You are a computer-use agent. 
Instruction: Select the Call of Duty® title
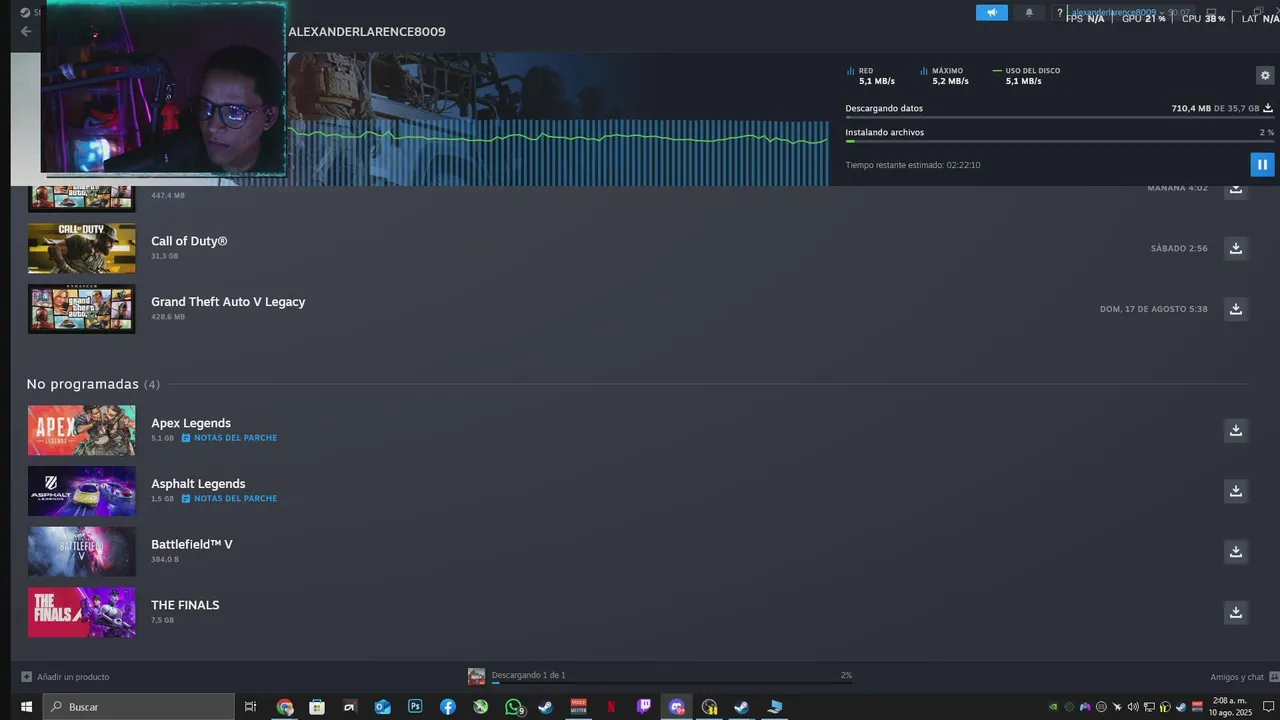(189, 241)
